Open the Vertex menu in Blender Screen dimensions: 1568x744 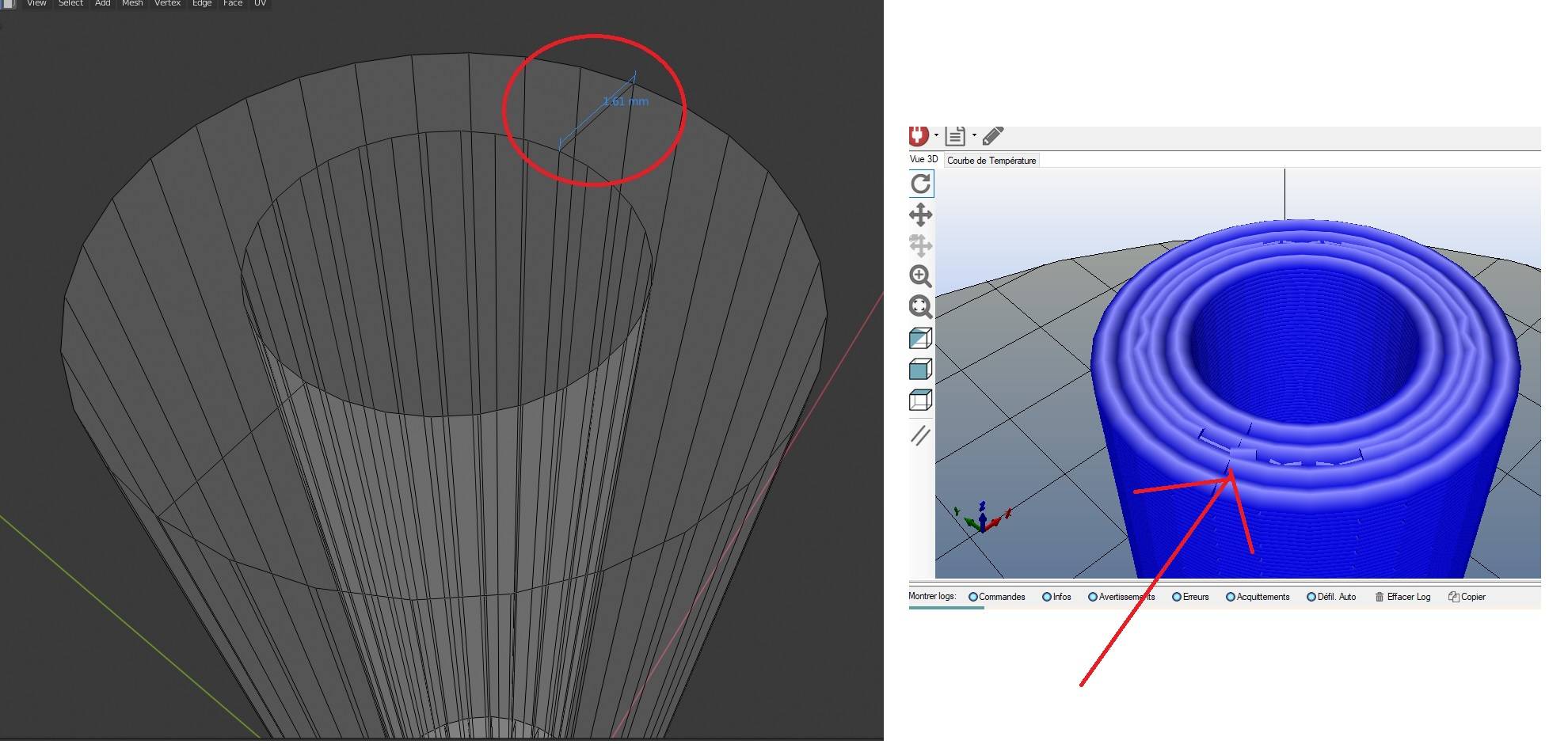(x=167, y=4)
